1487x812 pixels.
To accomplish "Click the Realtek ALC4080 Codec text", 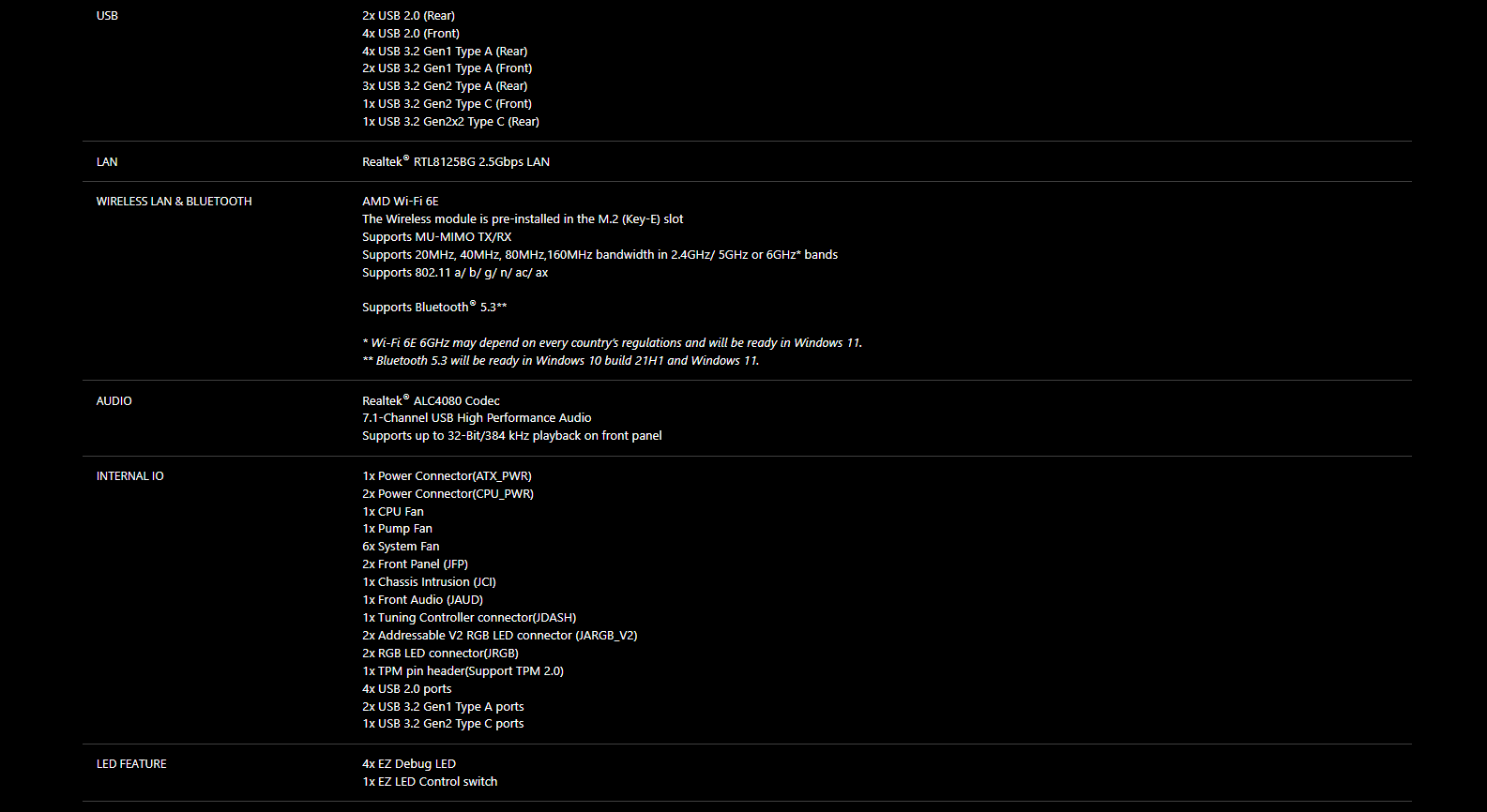I will 431,400.
